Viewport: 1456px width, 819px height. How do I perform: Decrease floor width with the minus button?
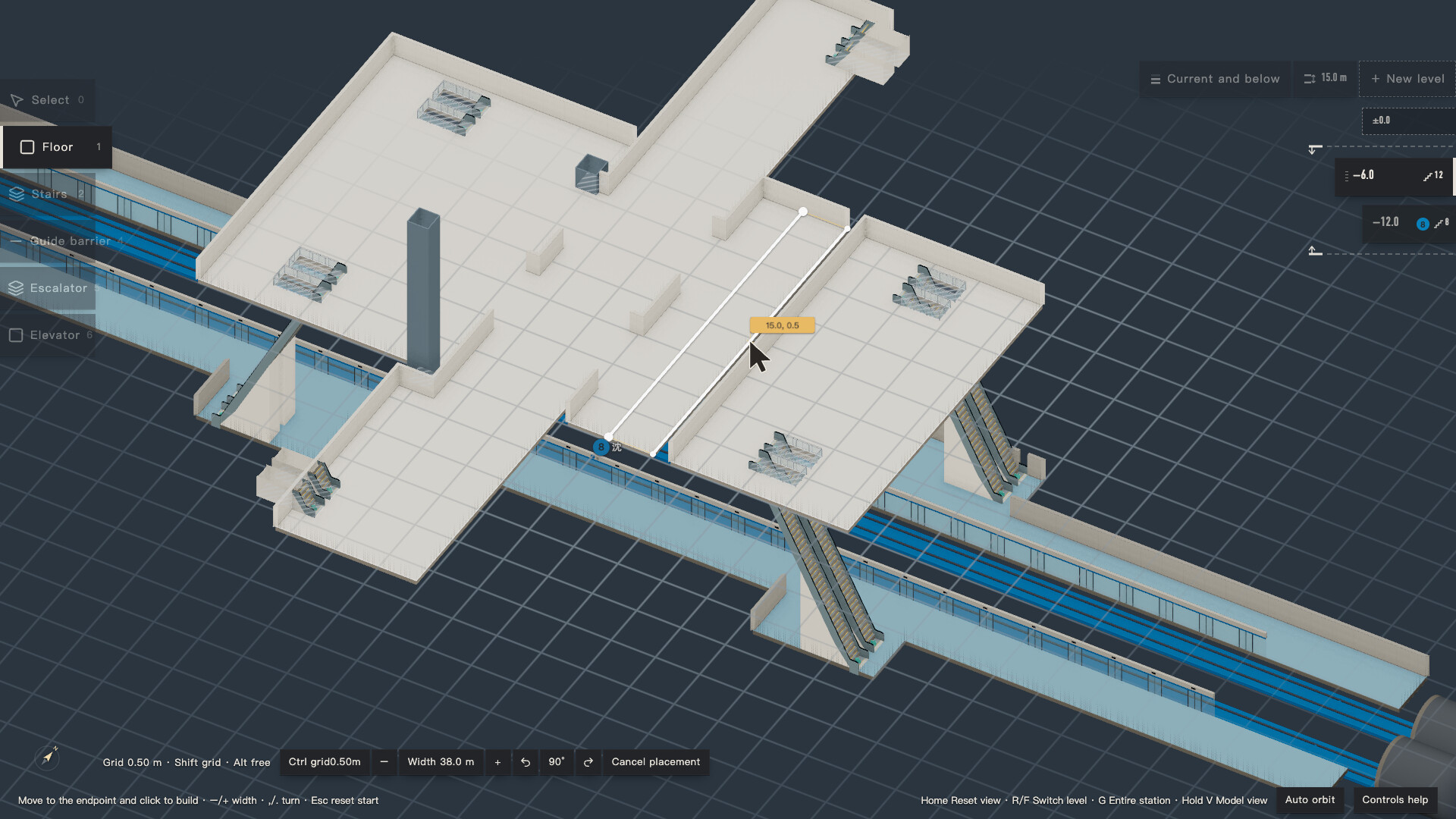click(x=384, y=762)
